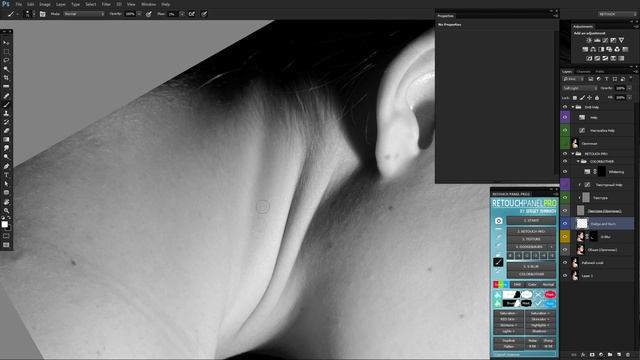
Task: Select the Crop tool
Action: pyautogui.click(x=6, y=78)
